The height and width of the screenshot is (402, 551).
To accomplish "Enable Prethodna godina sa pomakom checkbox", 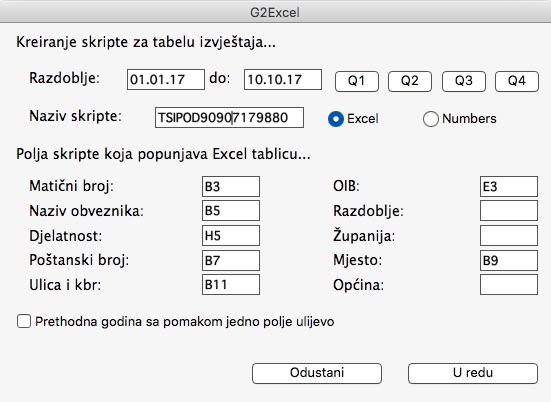I will 24,321.
